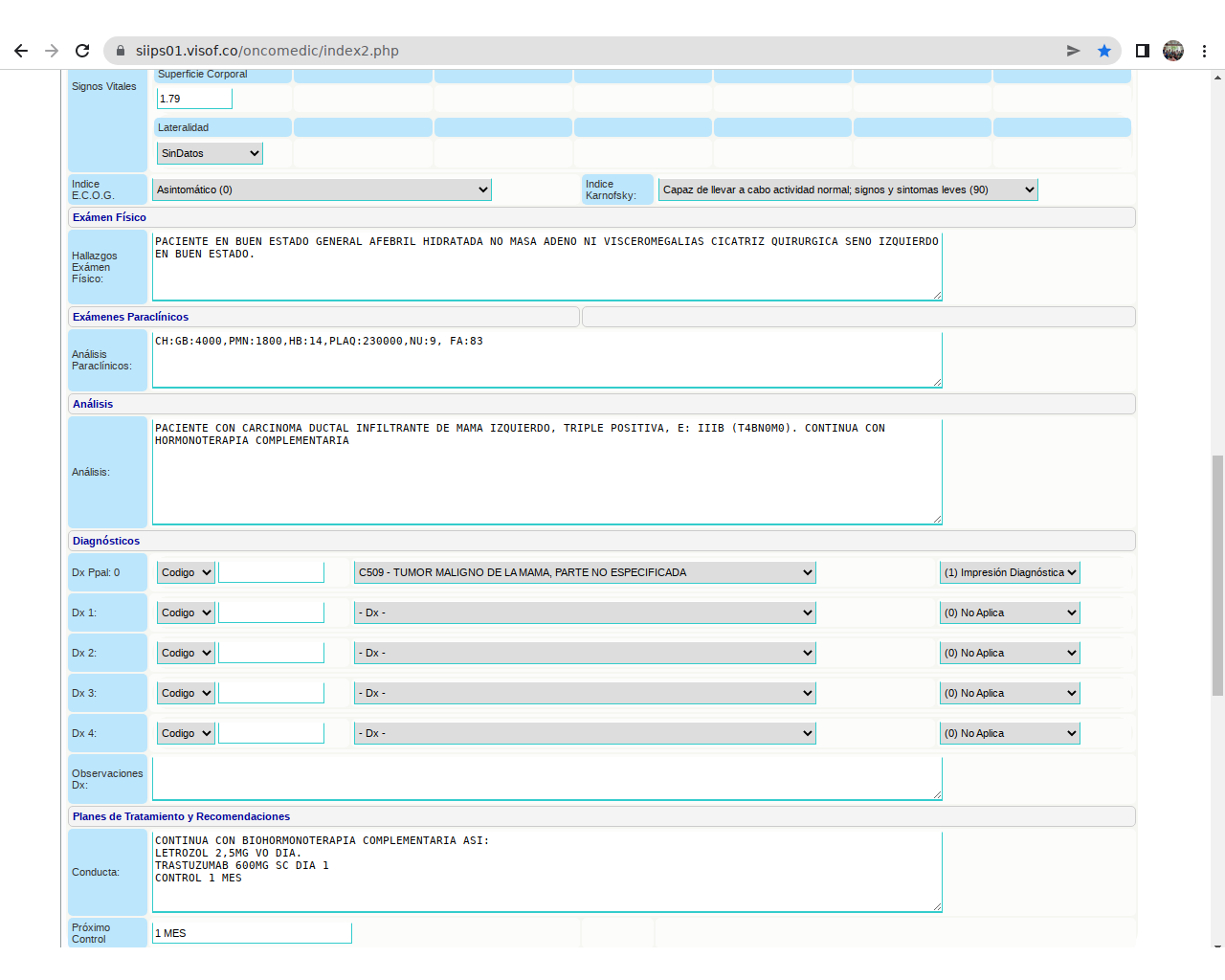Open the browser side panel icon
This screenshot has width=1225, height=980.
[x=1142, y=51]
